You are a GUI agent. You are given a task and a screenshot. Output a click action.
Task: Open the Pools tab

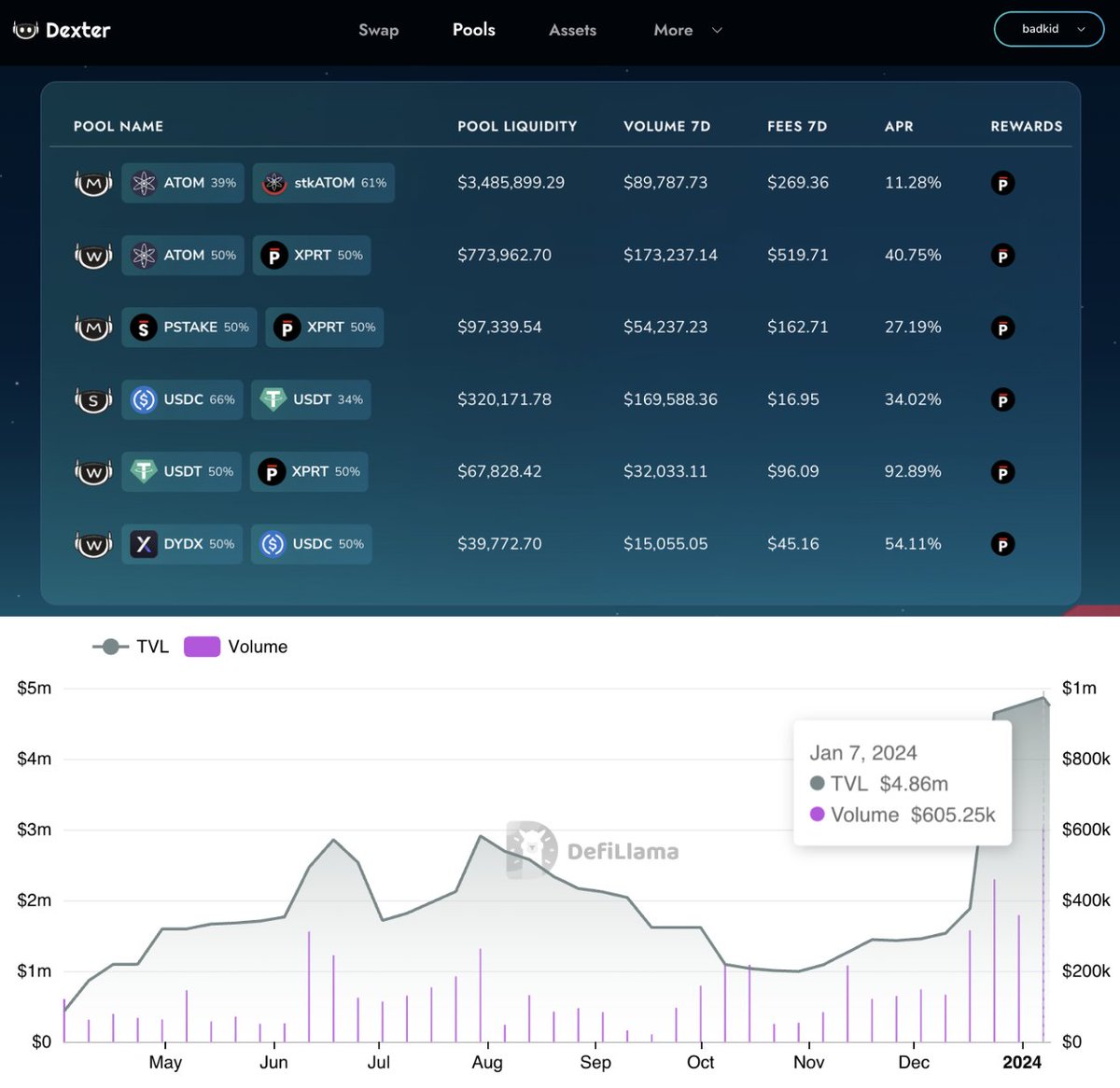point(474,30)
